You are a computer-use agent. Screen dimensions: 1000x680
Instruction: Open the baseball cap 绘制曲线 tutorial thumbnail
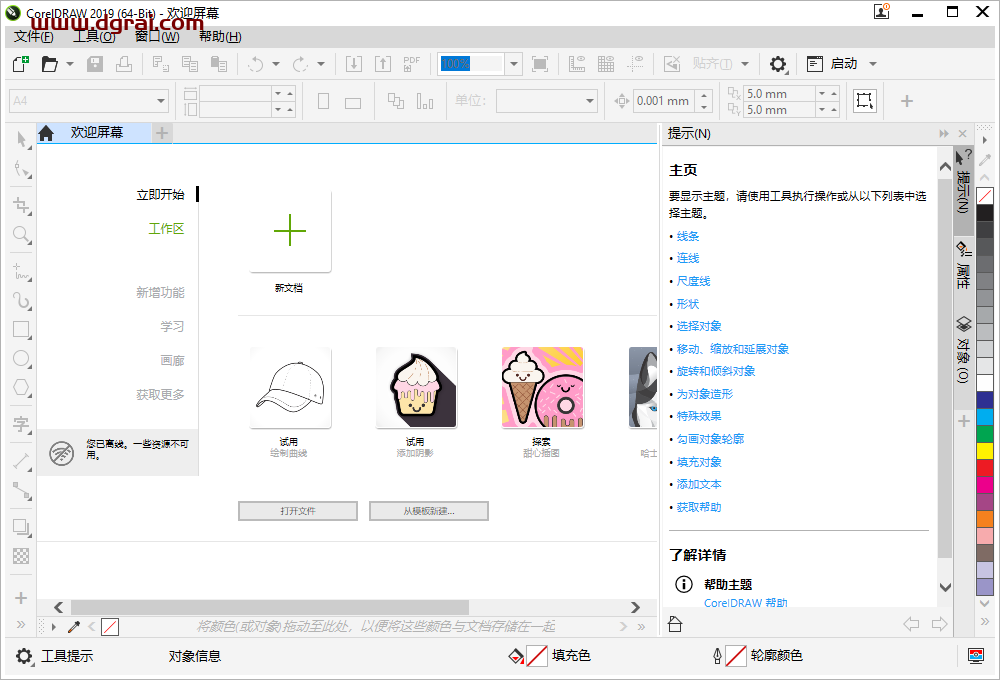tap(290, 387)
